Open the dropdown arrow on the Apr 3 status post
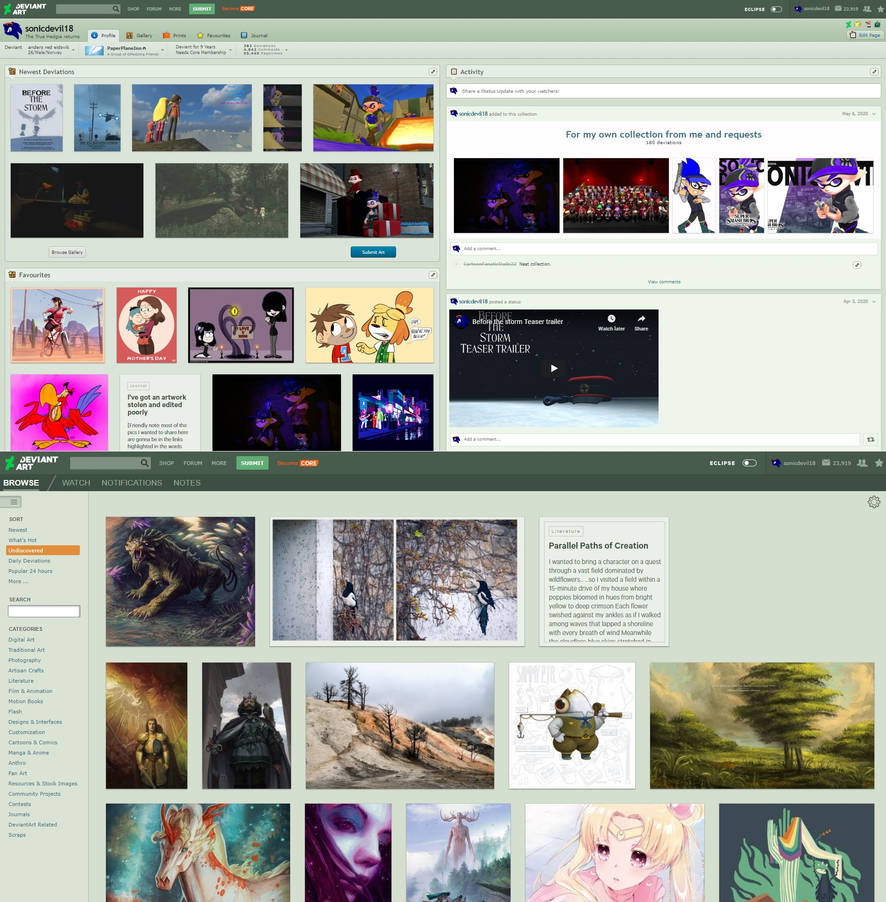Viewport: 886px width, 902px height. click(x=874, y=301)
